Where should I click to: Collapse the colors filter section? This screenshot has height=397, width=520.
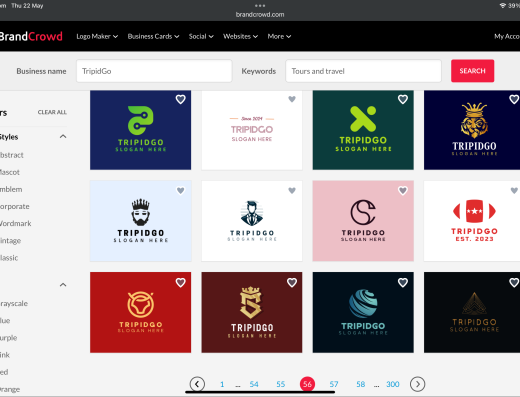click(63, 285)
